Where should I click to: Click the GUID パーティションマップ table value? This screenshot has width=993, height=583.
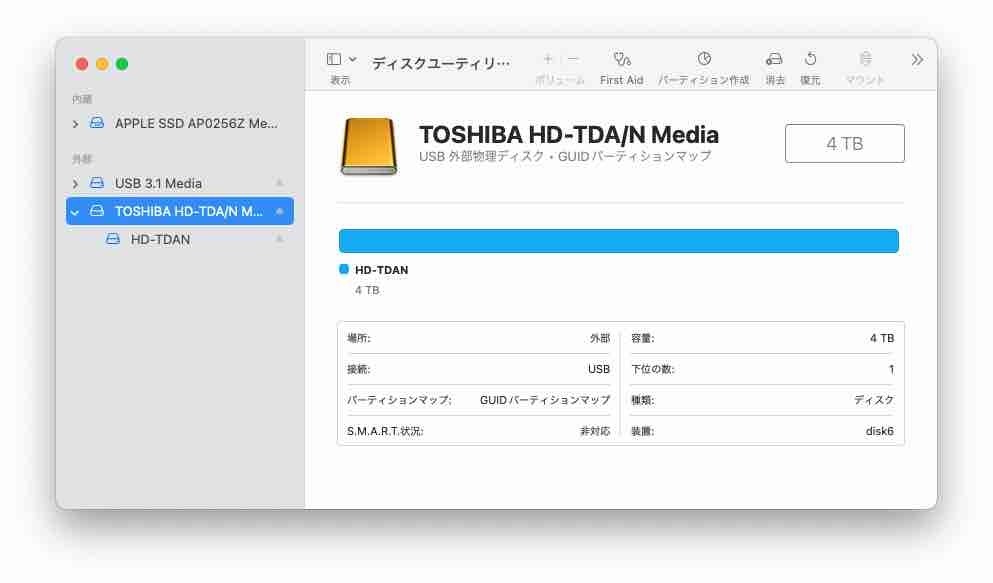pyautogui.click(x=545, y=400)
